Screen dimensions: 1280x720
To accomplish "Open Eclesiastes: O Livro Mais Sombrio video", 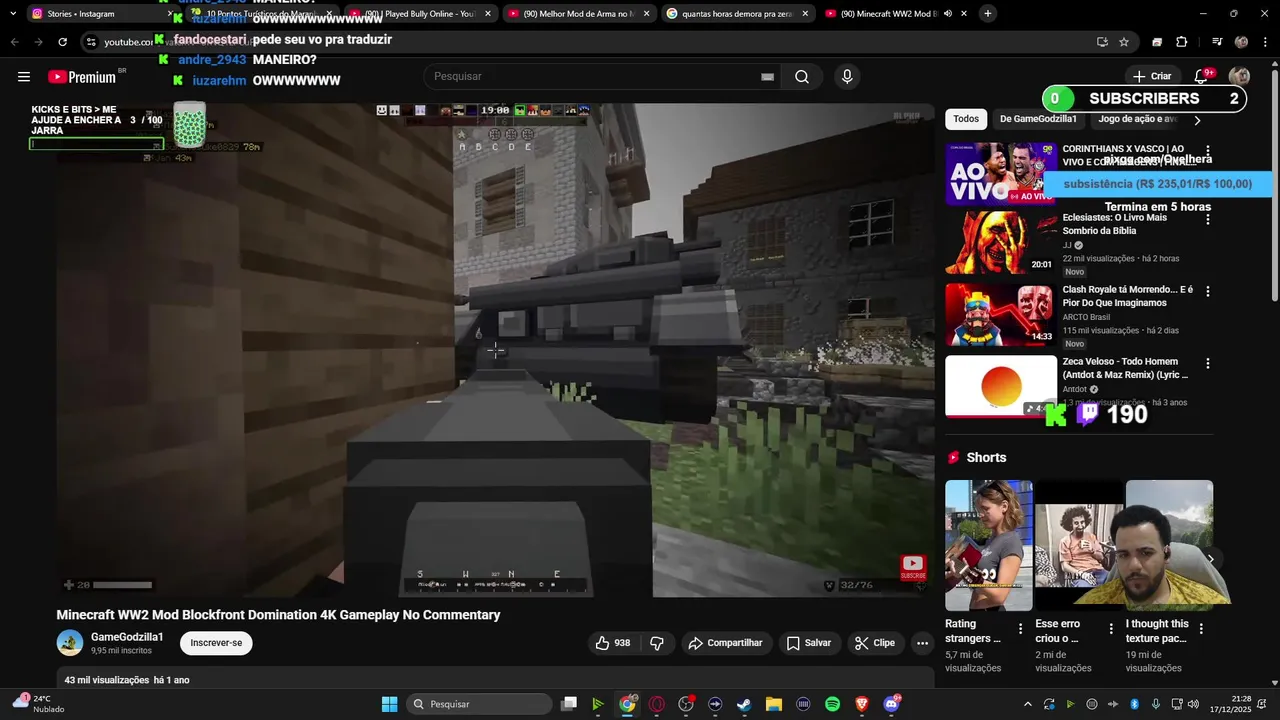I will (1114, 224).
